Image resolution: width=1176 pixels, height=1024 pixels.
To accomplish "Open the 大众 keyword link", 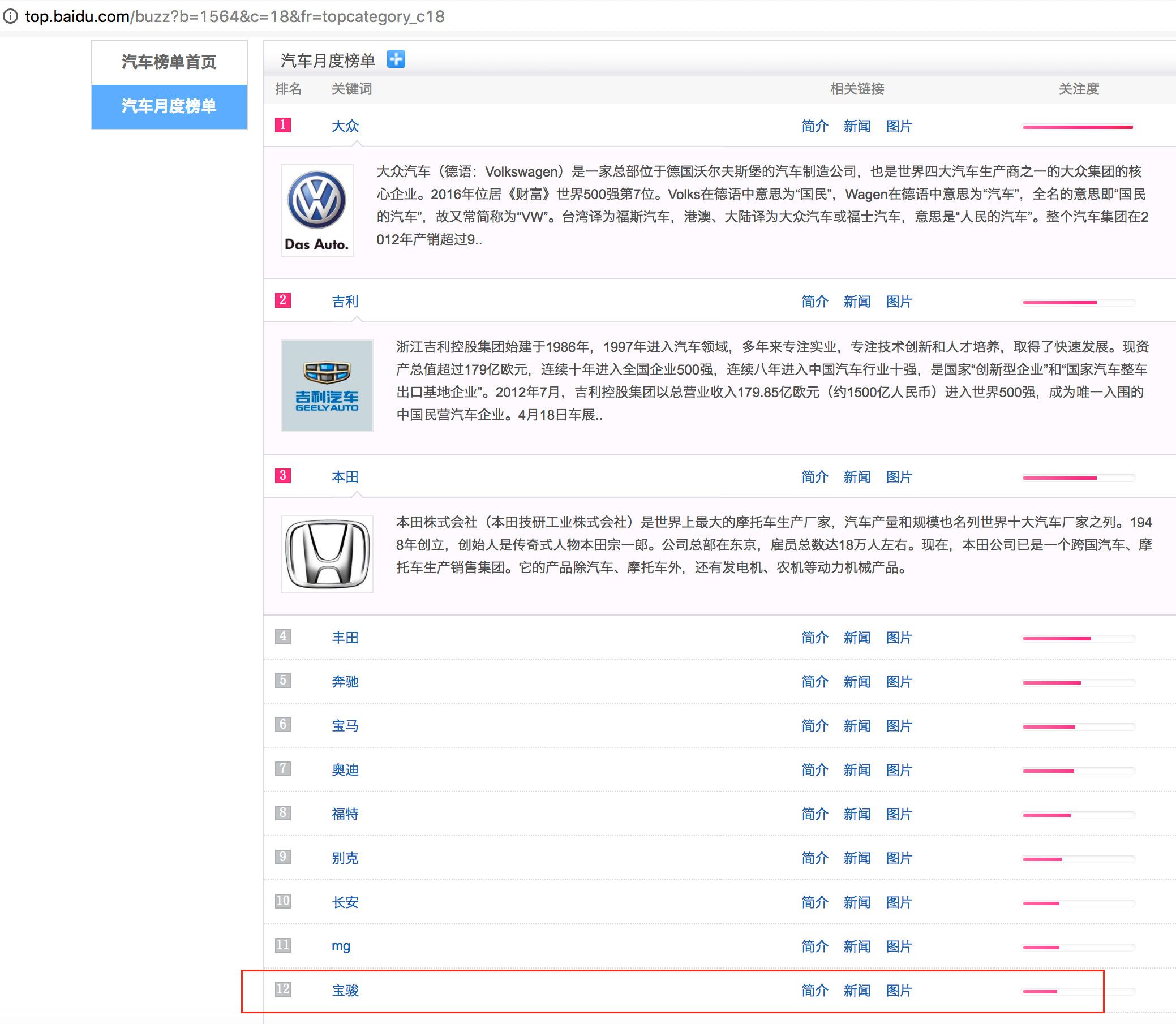I will click(x=345, y=126).
